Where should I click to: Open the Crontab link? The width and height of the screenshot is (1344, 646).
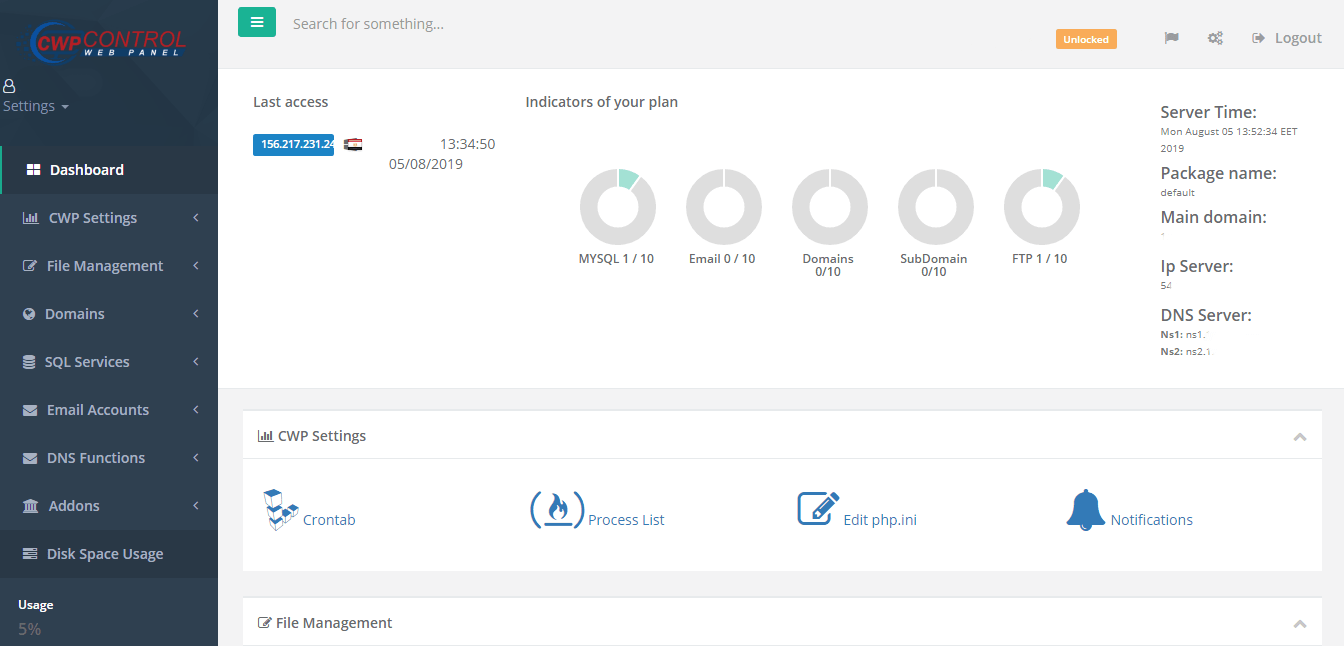(x=329, y=520)
